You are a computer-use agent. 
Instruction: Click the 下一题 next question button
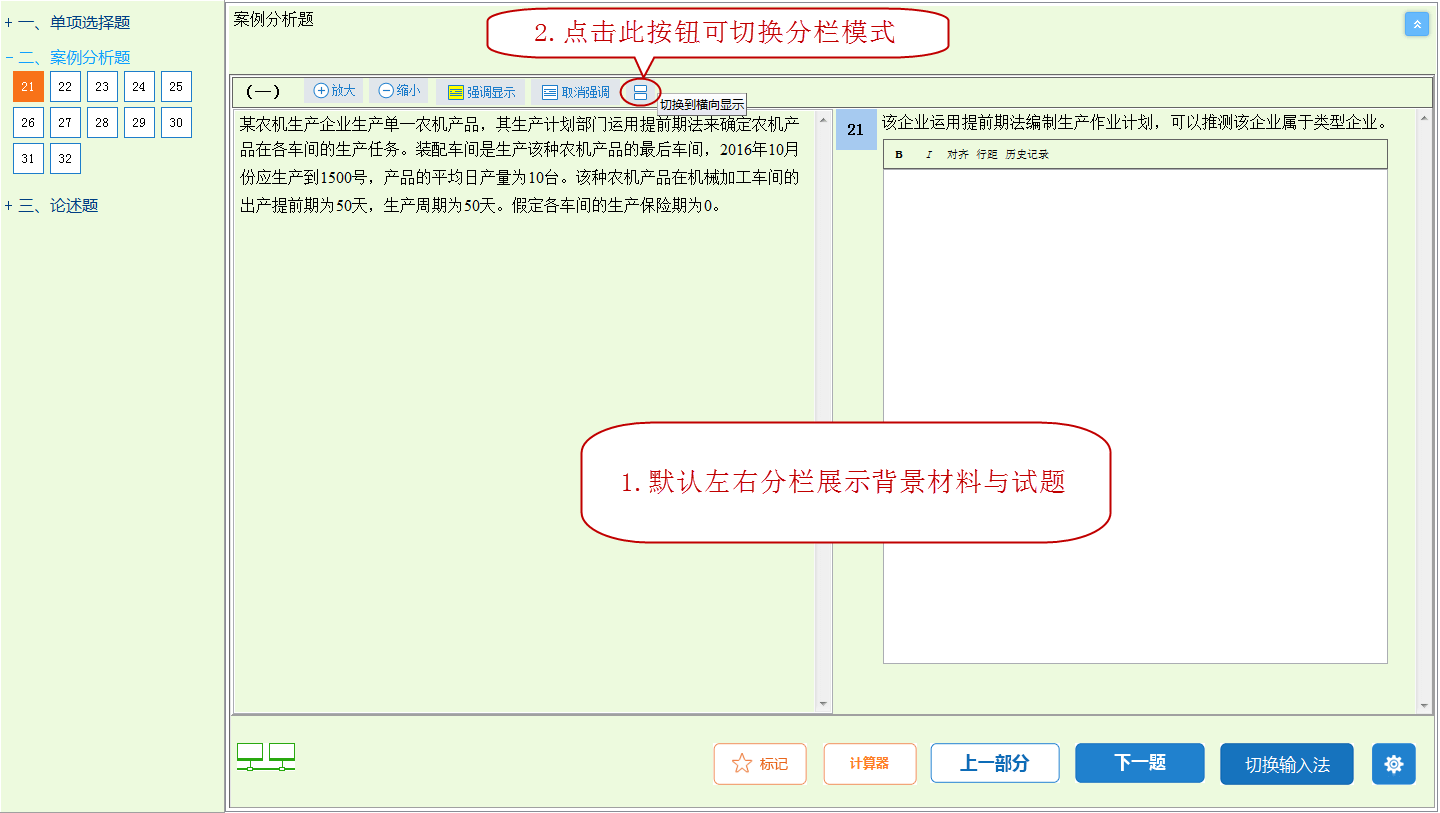(1139, 762)
